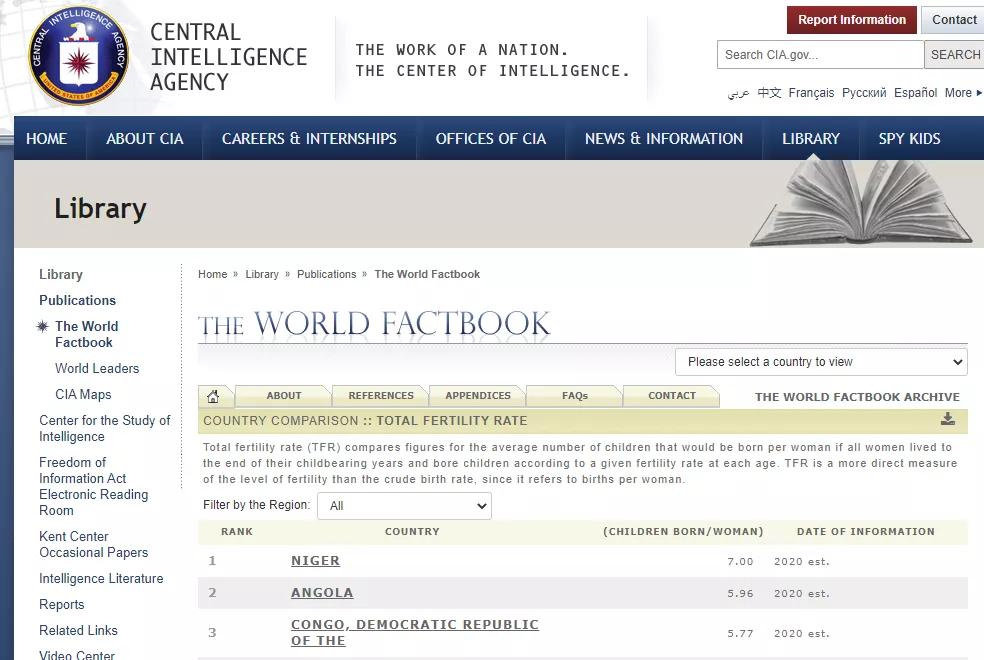Switch site language to Chinese
This screenshot has width=984, height=660.
(769, 93)
